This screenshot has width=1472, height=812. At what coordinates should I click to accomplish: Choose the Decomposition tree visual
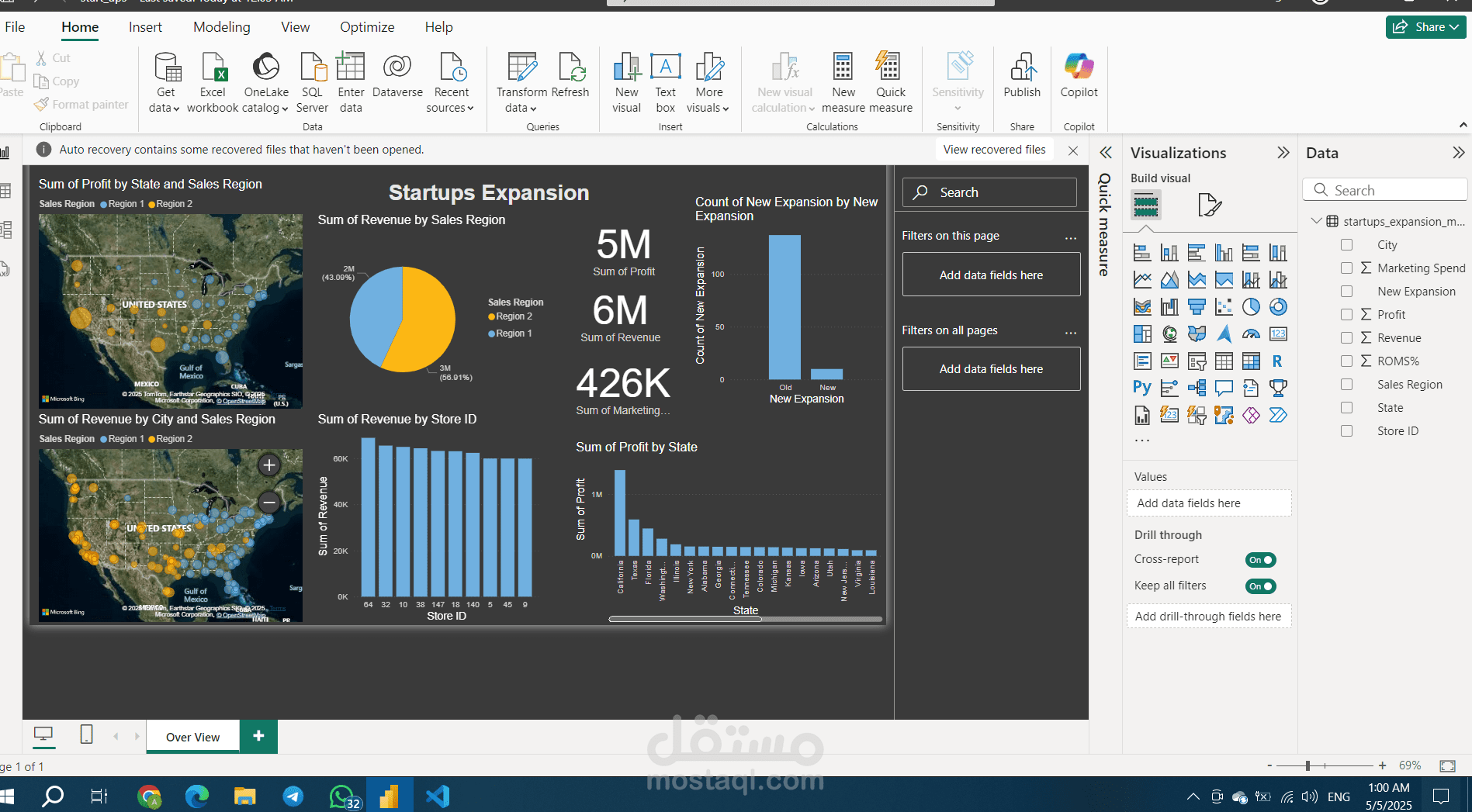[x=1197, y=388]
